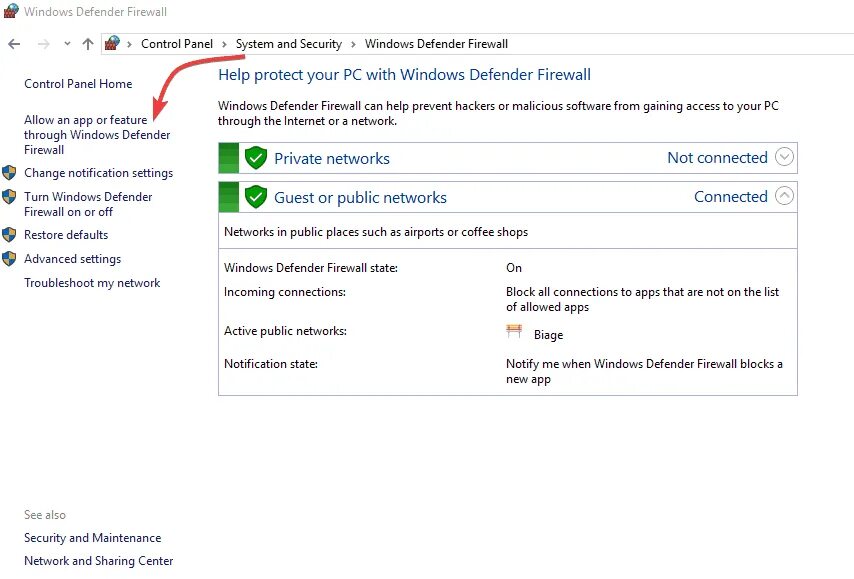Click the firewall icon in address bar
Image resolution: width=854 pixels, height=579 pixels.
(x=112, y=43)
